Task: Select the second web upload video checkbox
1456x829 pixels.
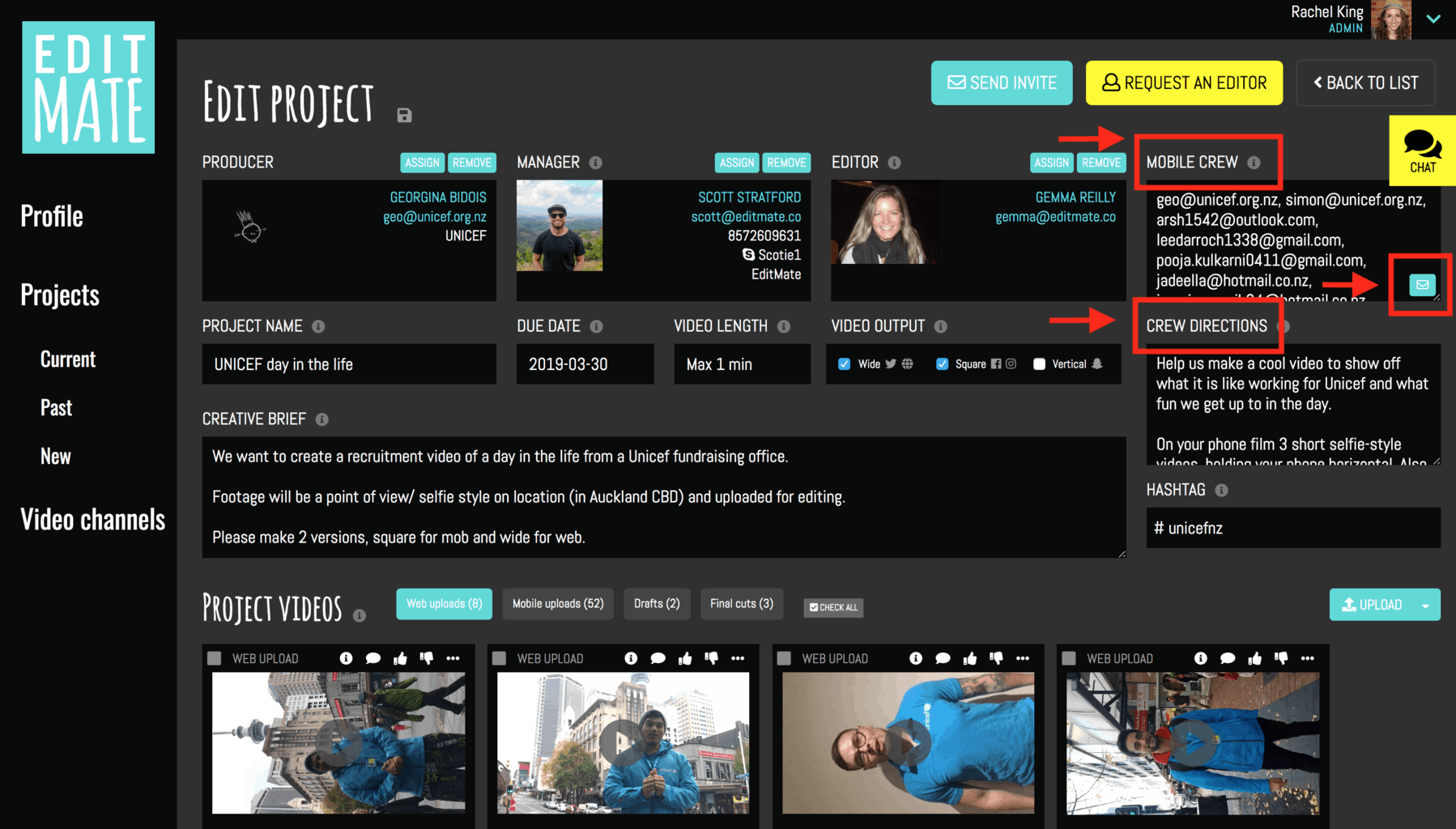Action: [x=500, y=658]
